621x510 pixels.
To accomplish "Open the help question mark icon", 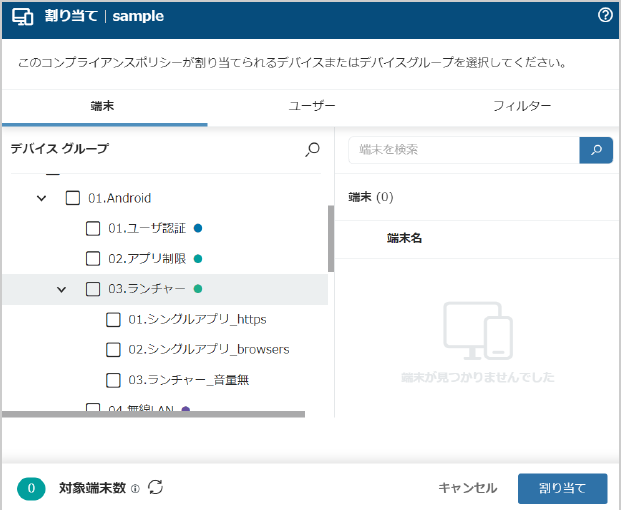I will click(605, 15).
